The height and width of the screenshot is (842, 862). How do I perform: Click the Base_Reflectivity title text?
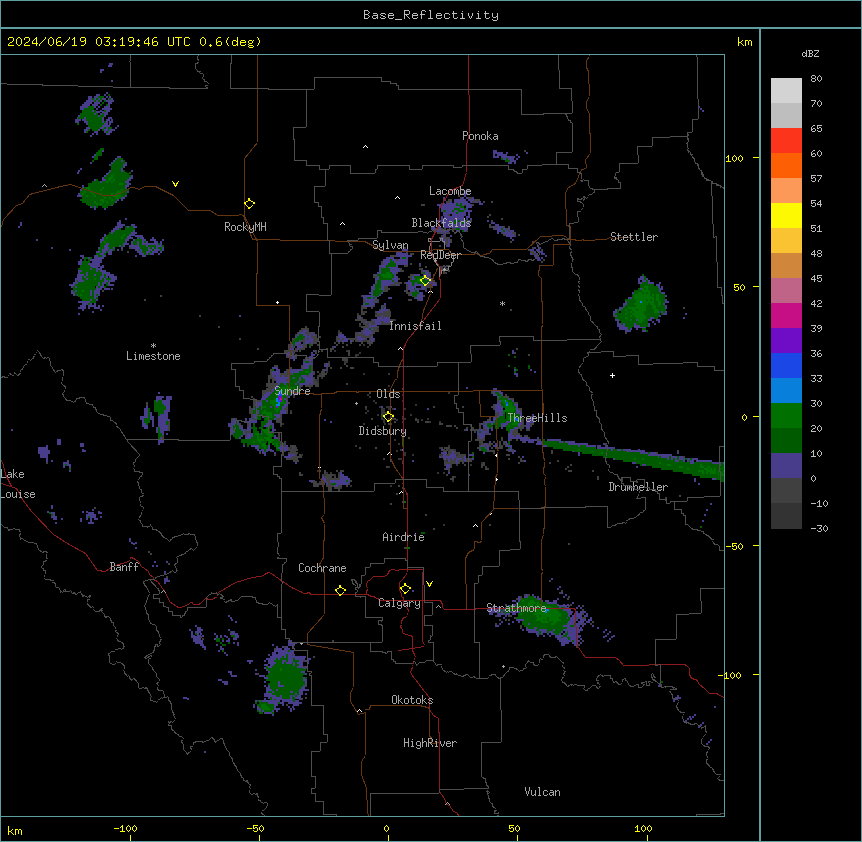tap(431, 15)
